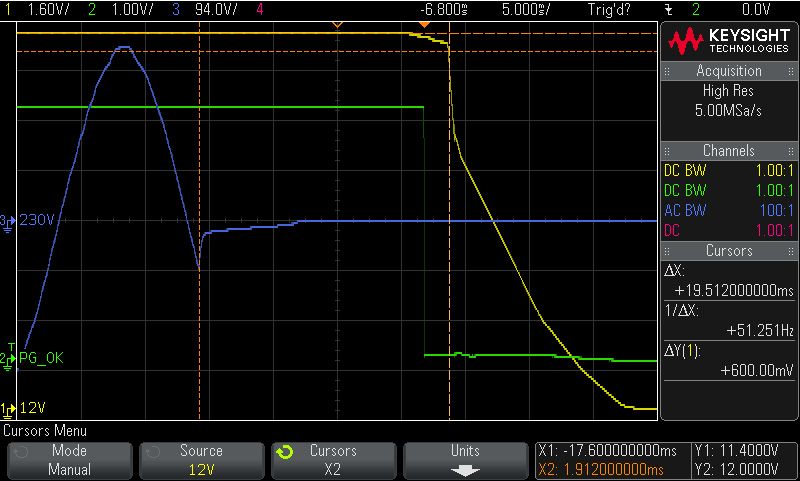800x481 pixels.
Task: Click the peak of the blue 230V waveform
Action: 125,47
